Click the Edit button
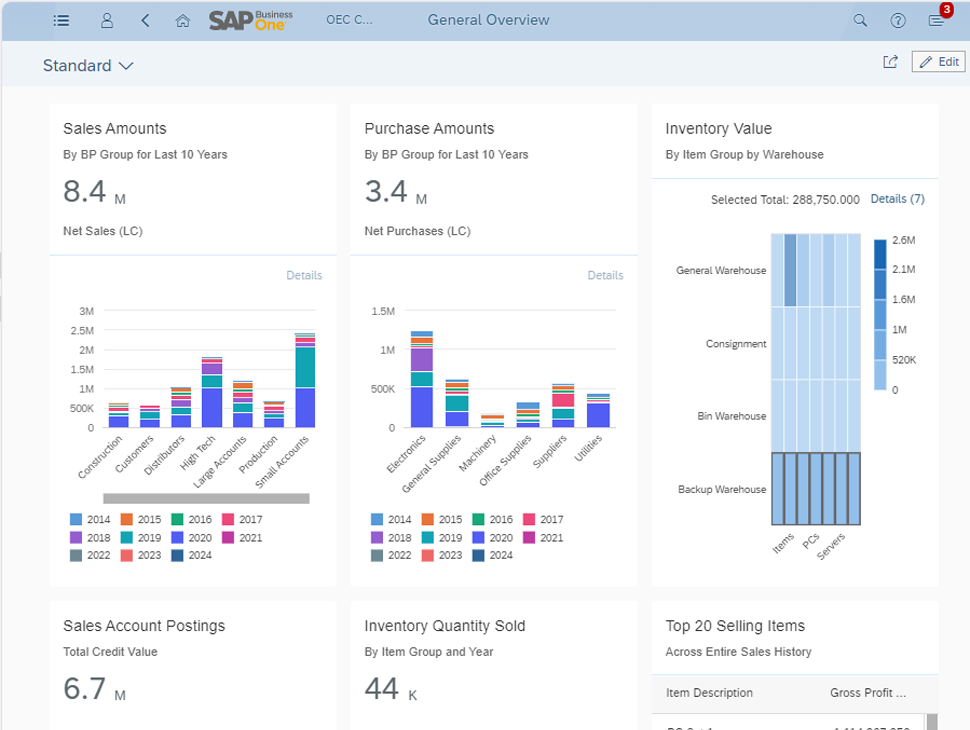970x730 pixels. coord(938,61)
